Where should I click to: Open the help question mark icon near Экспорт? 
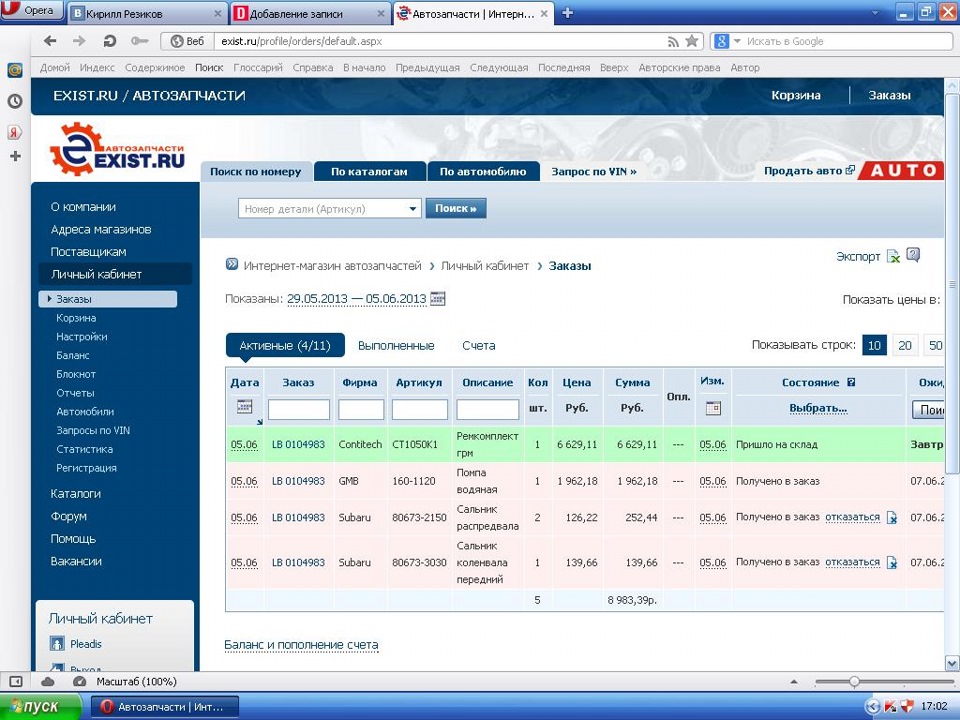[x=913, y=255]
